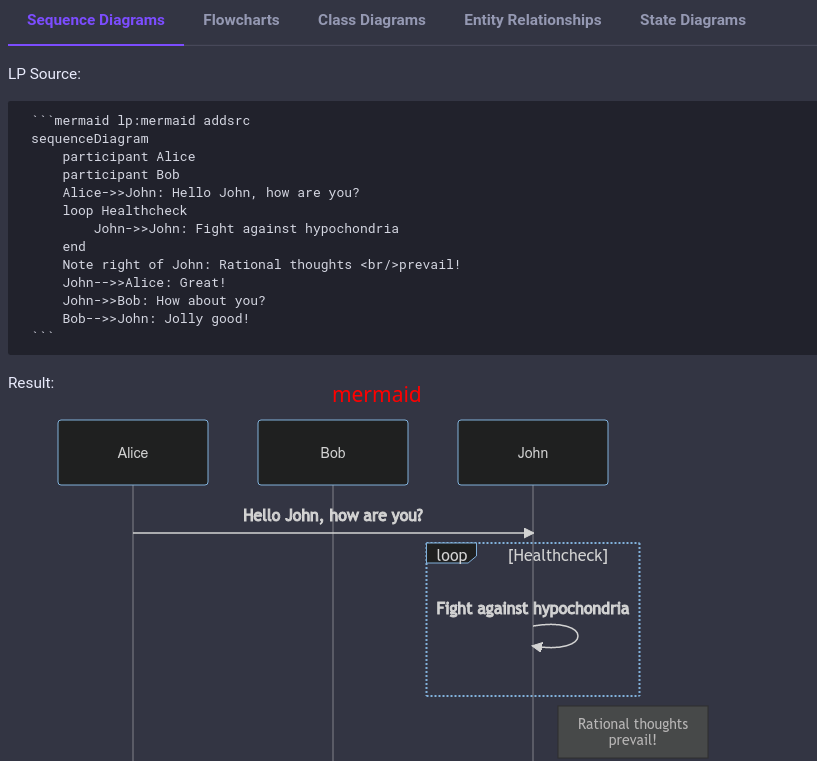Open the State Diagrams tab

point(692,20)
